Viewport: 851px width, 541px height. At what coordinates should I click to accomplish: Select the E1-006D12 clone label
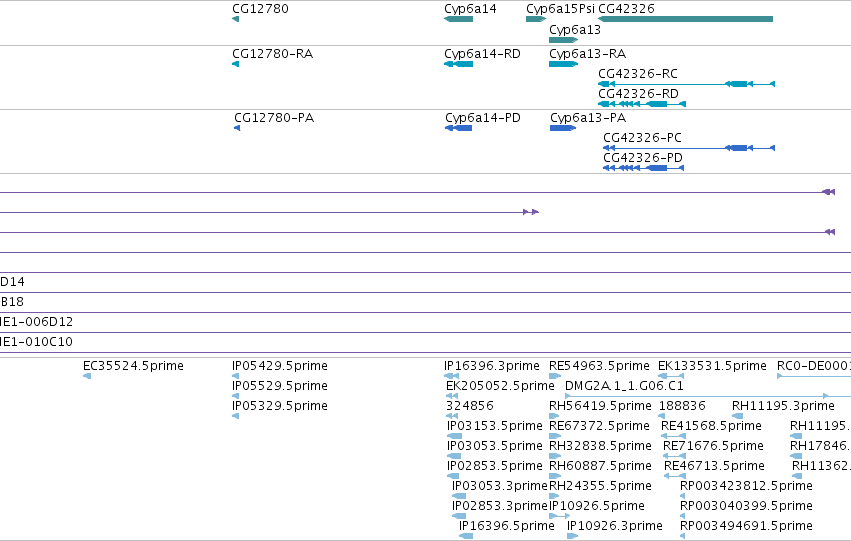(x=36, y=322)
